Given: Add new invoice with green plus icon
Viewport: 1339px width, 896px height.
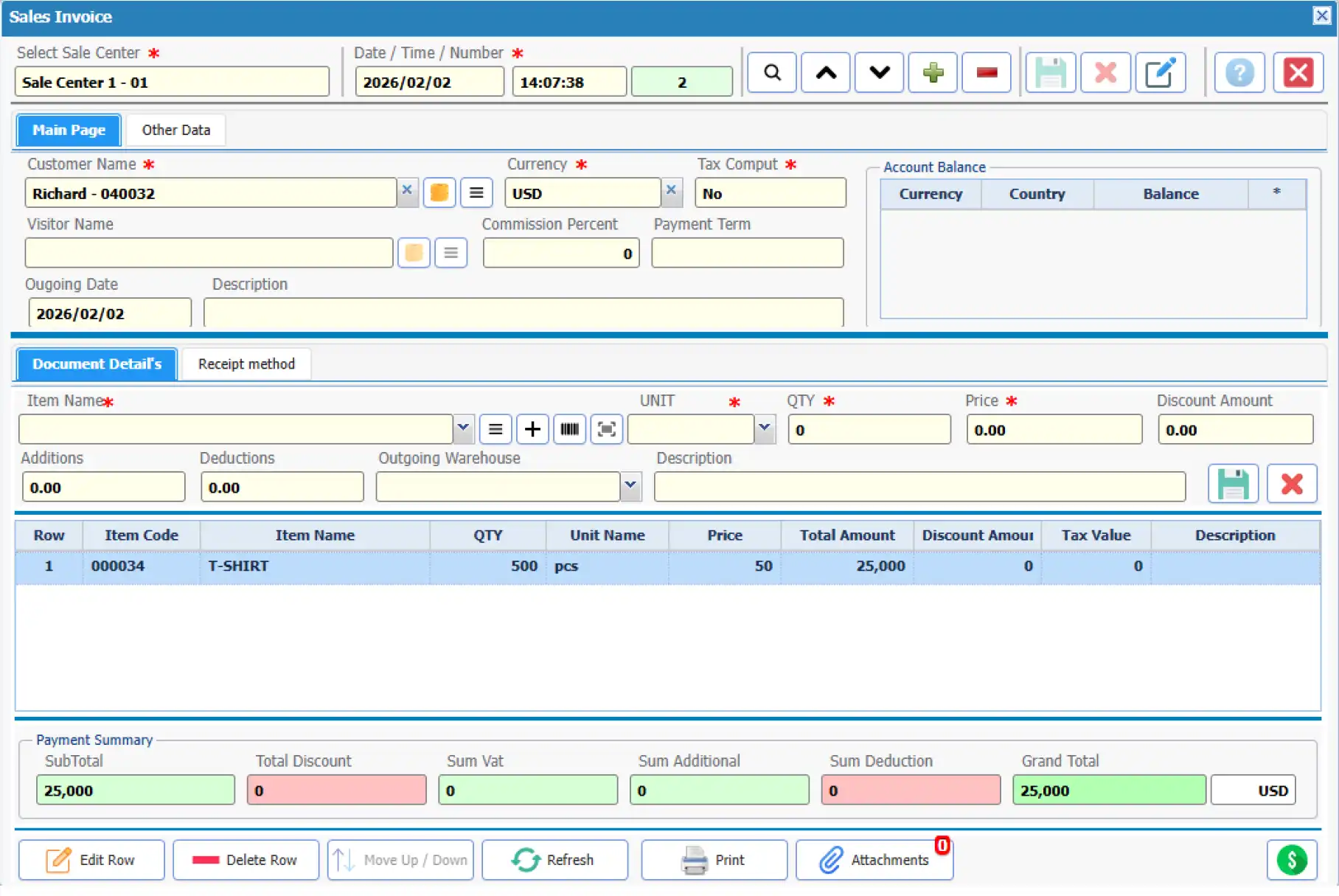Looking at the screenshot, I should pos(933,73).
